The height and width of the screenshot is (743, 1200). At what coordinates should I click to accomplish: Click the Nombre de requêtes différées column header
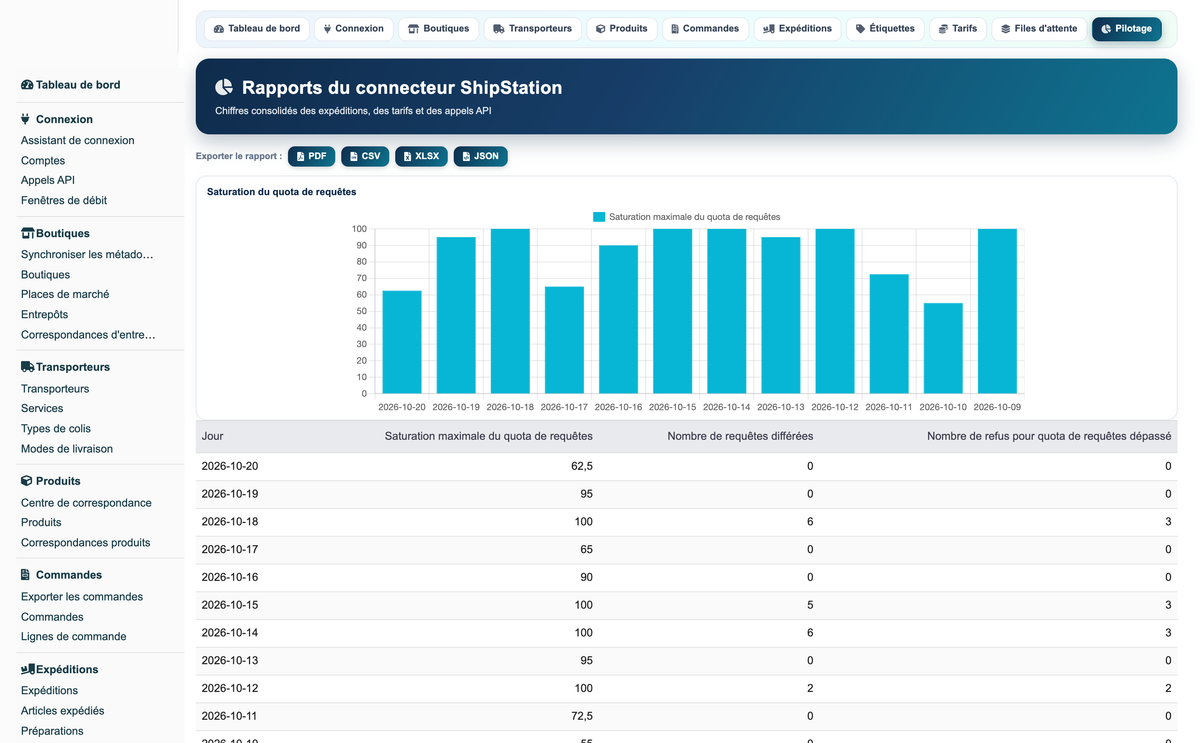(740, 436)
